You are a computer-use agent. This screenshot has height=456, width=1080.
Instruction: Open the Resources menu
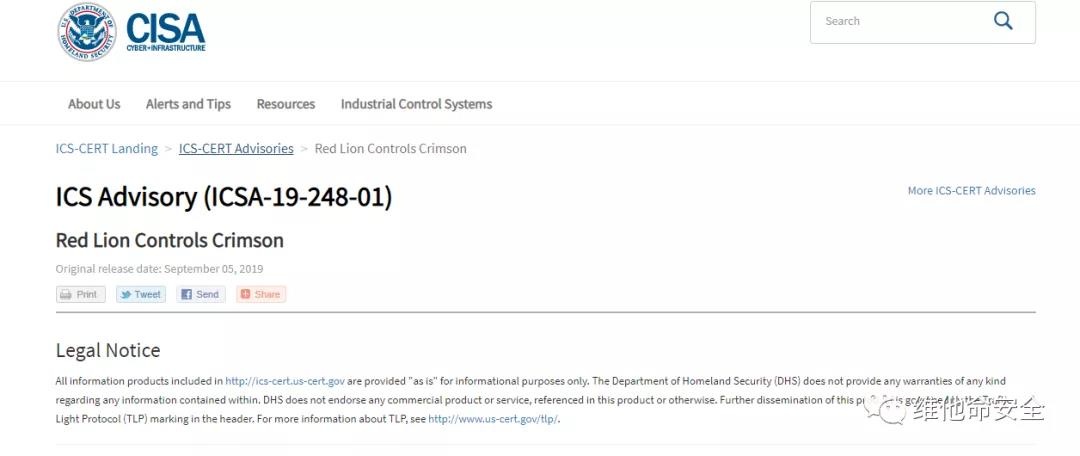[285, 104]
